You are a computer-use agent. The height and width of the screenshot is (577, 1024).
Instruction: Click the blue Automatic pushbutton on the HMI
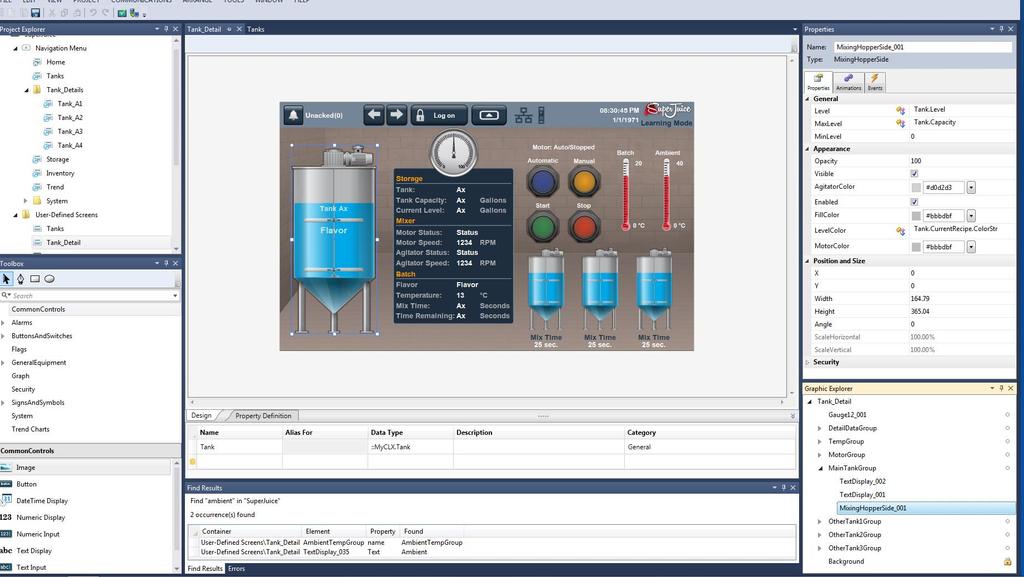click(542, 181)
